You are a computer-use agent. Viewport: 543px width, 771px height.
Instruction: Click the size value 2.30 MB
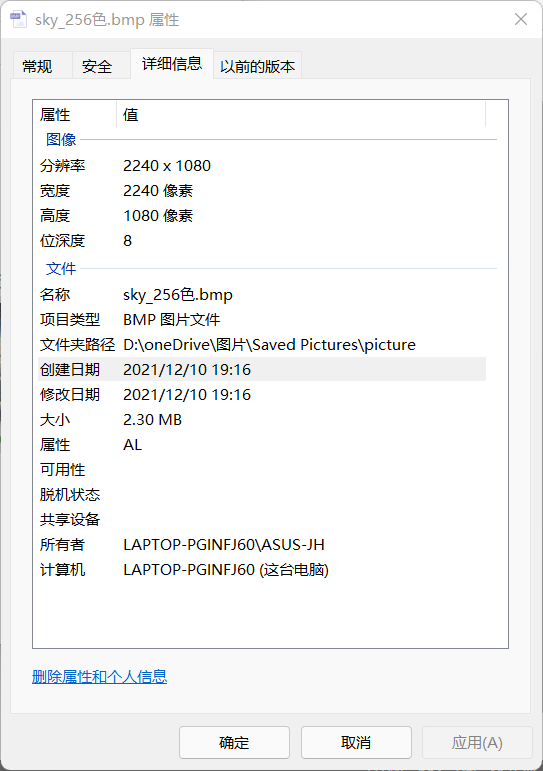point(152,420)
